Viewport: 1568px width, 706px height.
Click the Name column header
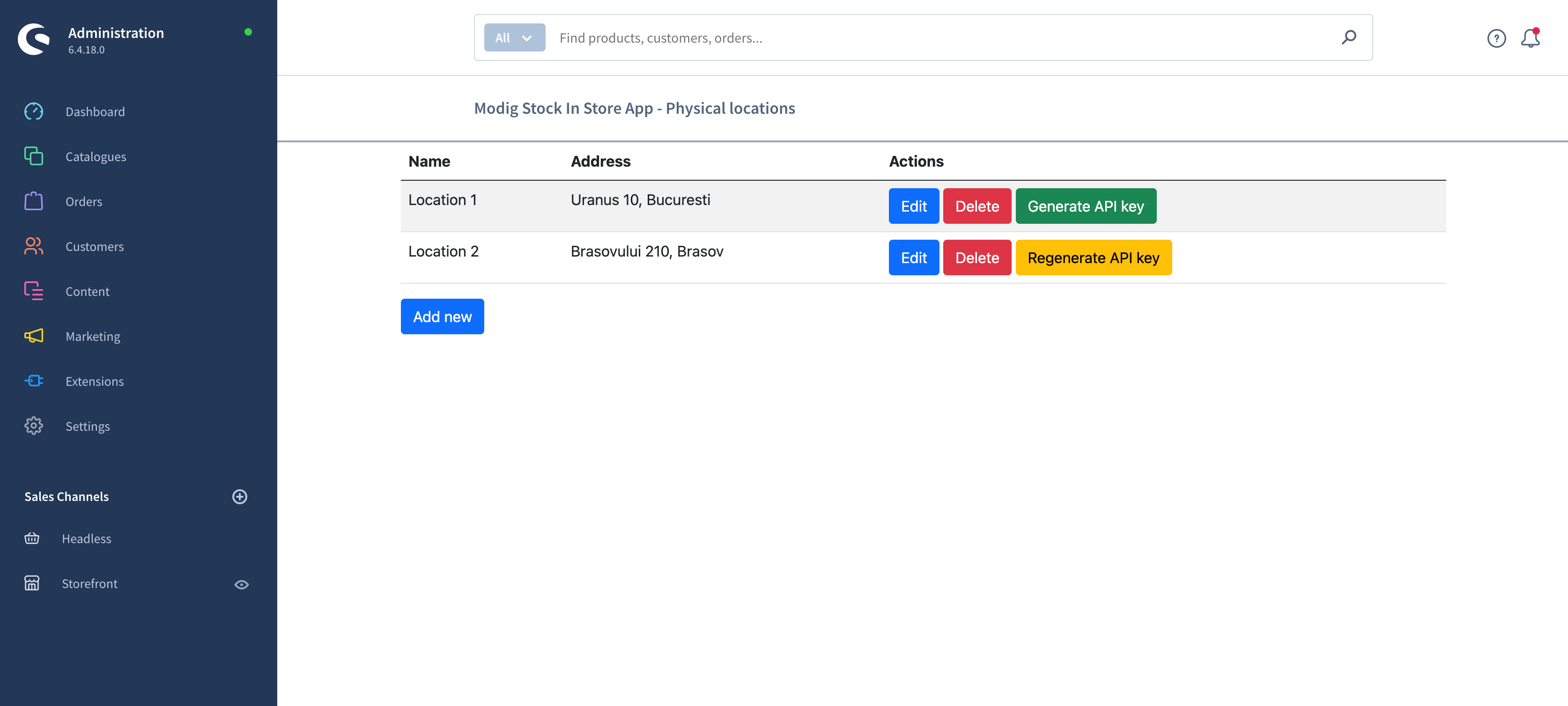(429, 161)
